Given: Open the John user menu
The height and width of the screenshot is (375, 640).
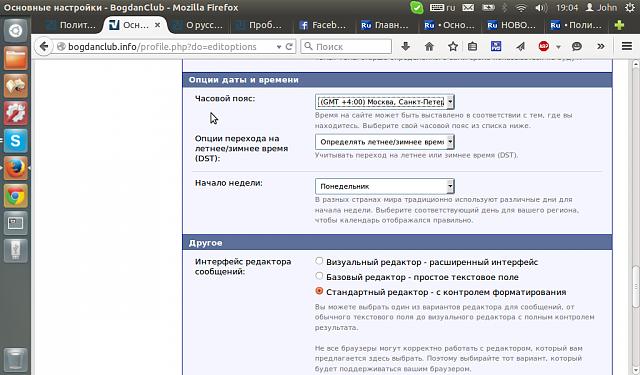Looking at the screenshot, I should click(601, 7).
